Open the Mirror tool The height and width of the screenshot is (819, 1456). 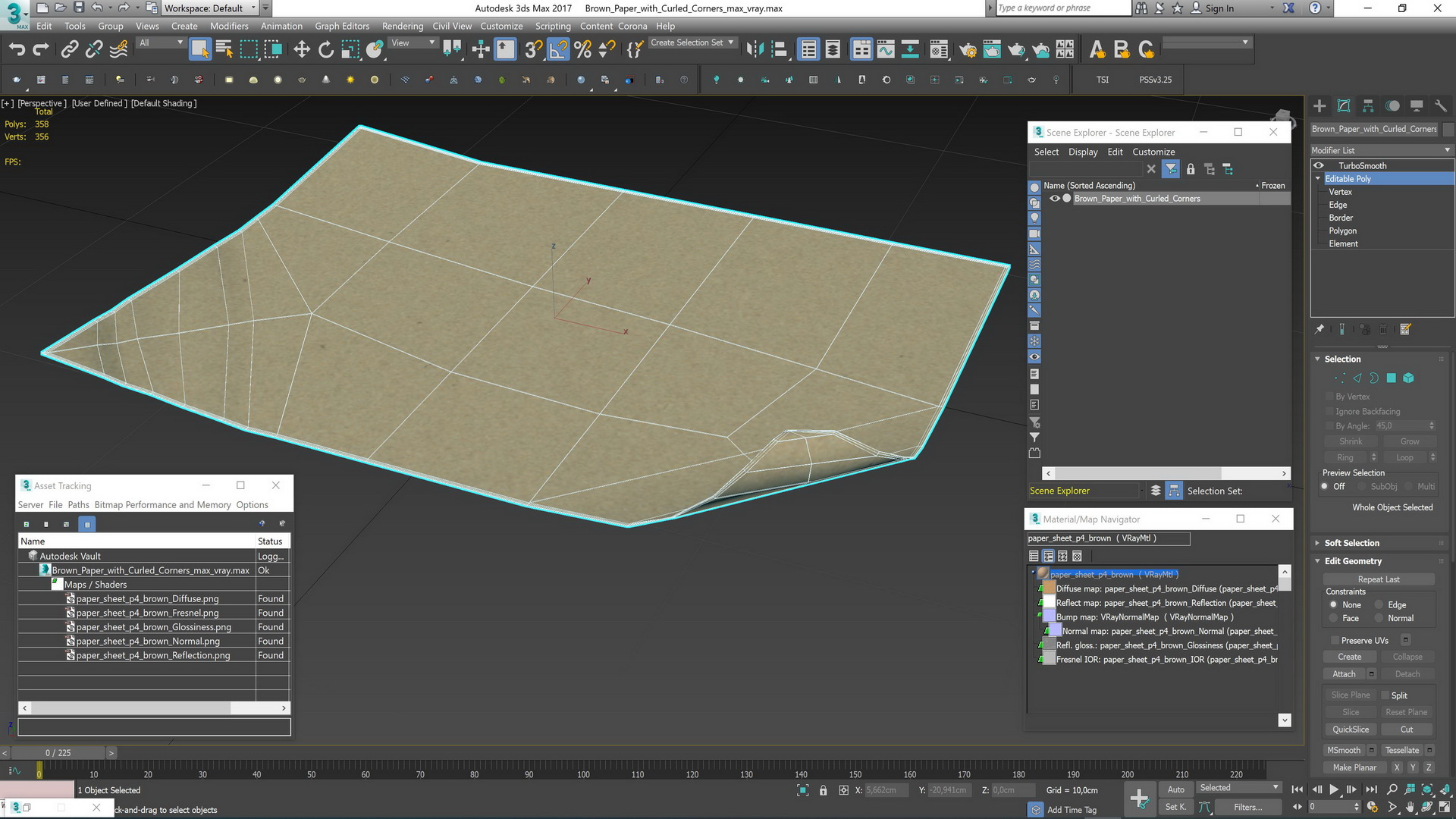(754, 50)
